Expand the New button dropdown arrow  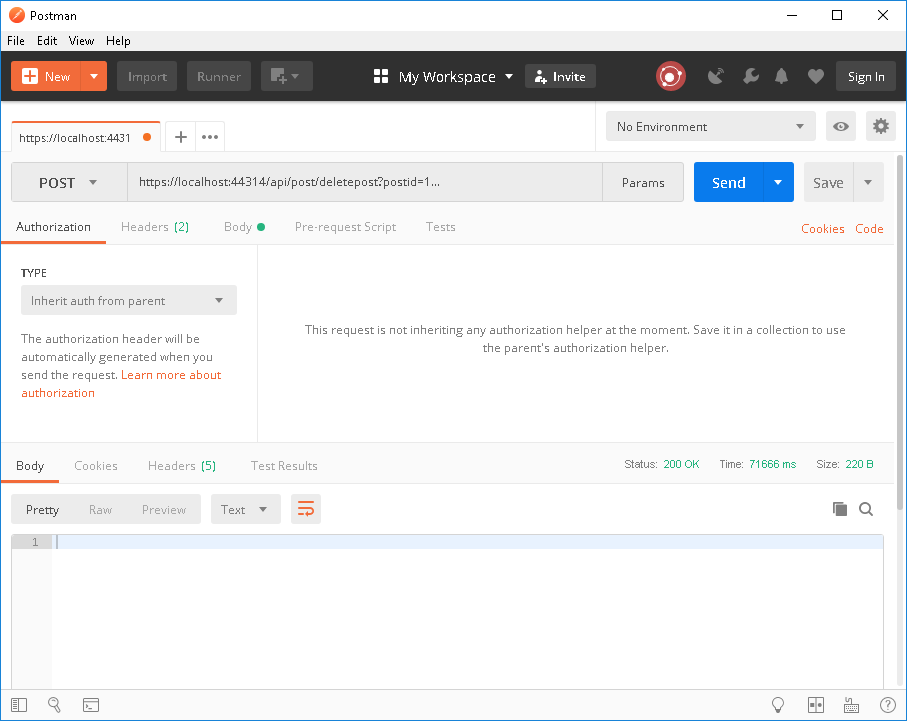click(94, 76)
